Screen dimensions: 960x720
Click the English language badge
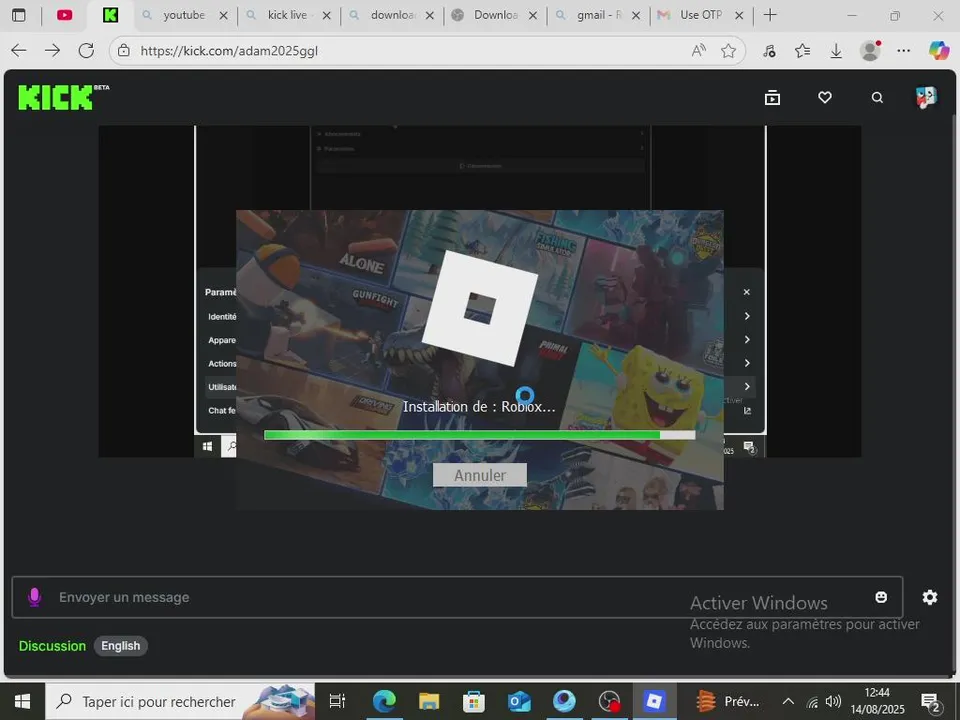(121, 646)
